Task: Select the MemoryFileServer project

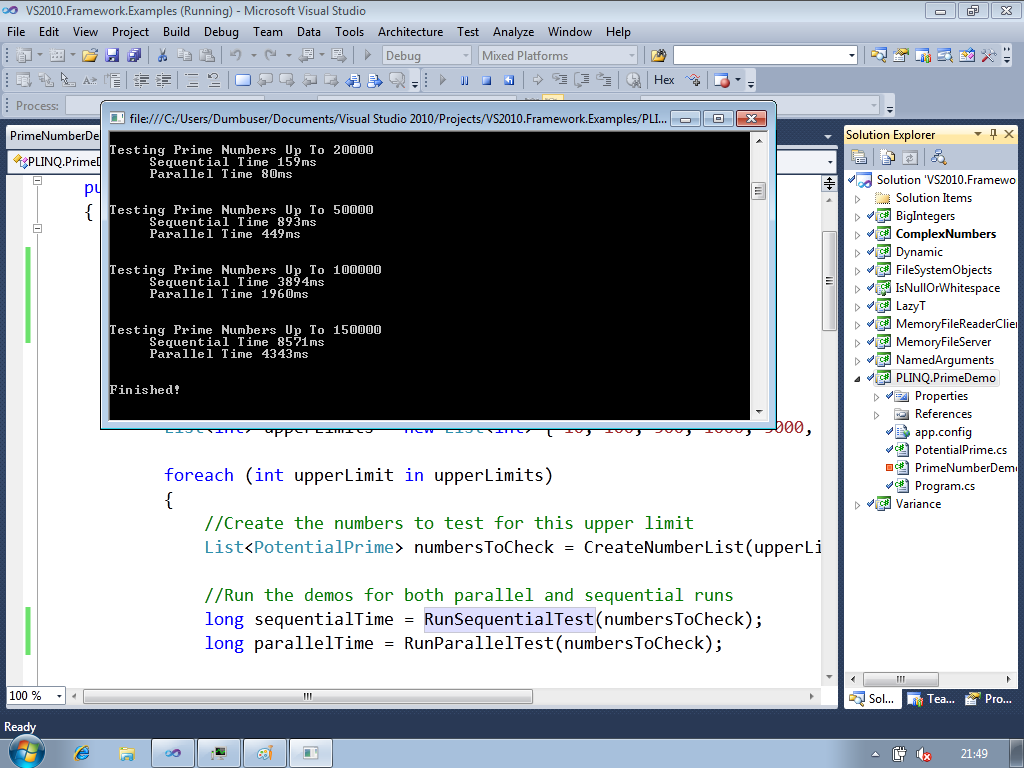Action: coord(943,342)
